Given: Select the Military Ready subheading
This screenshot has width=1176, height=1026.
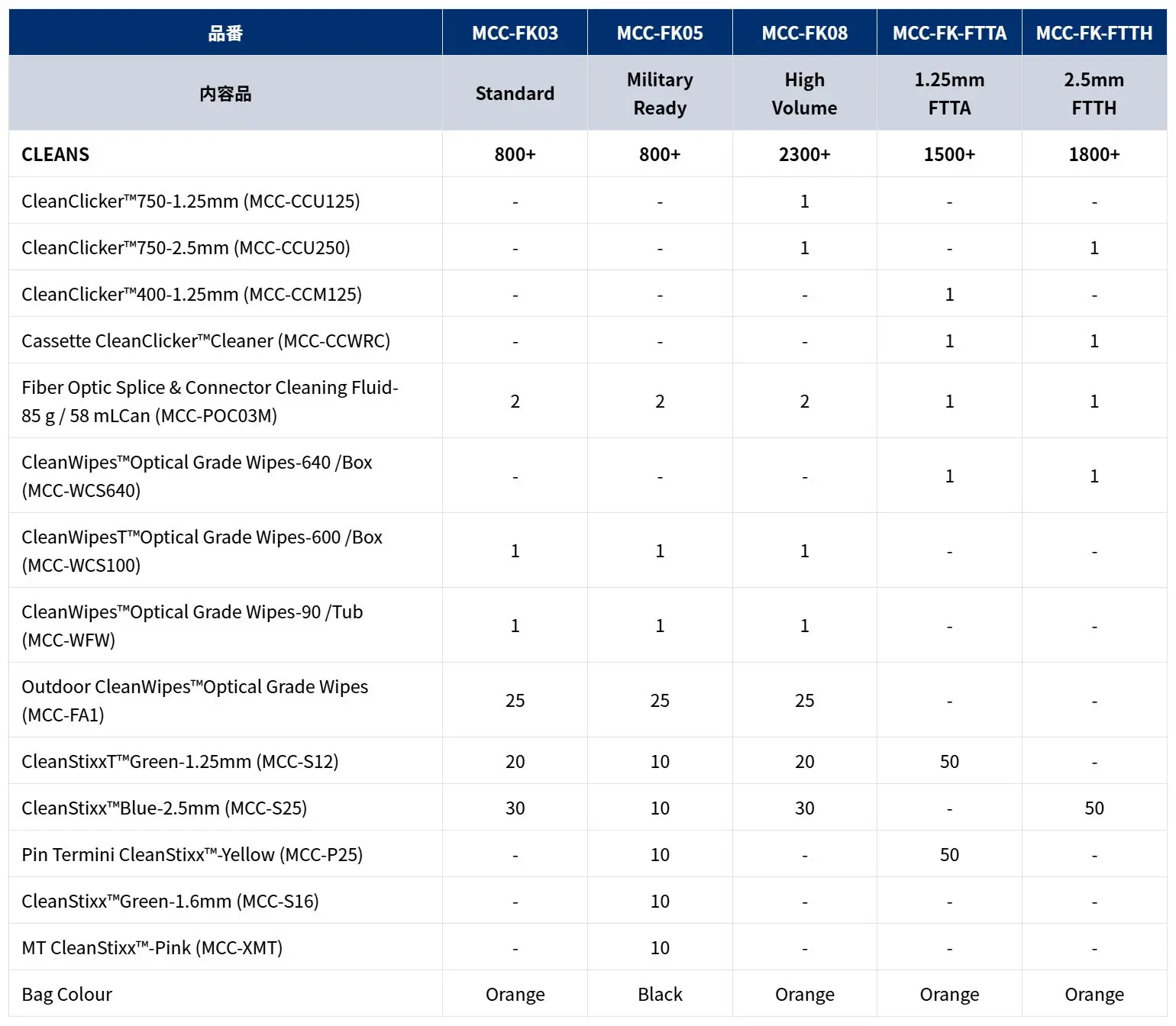Looking at the screenshot, I should point(660,93).
